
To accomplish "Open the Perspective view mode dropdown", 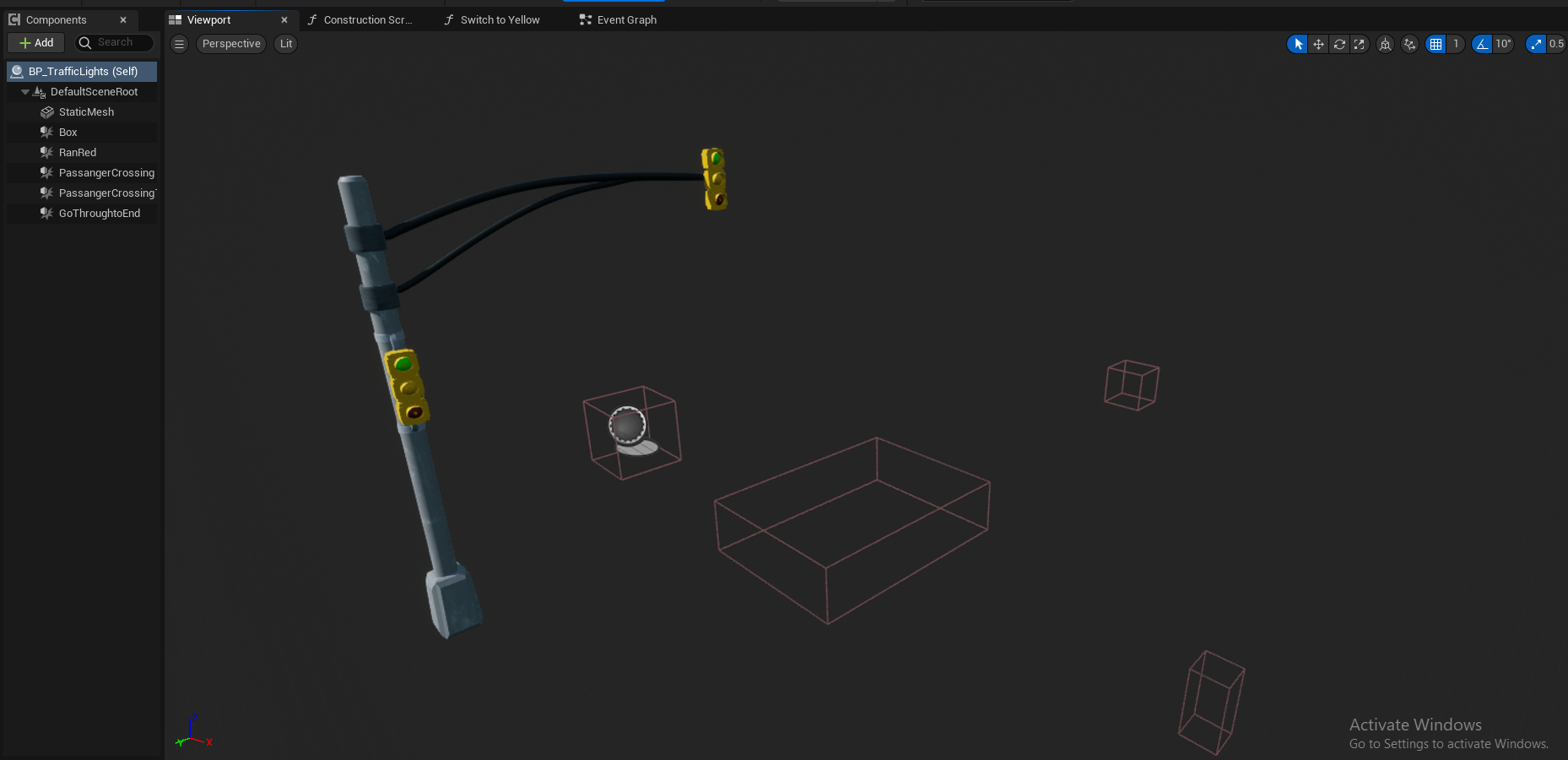I will 231,44.
